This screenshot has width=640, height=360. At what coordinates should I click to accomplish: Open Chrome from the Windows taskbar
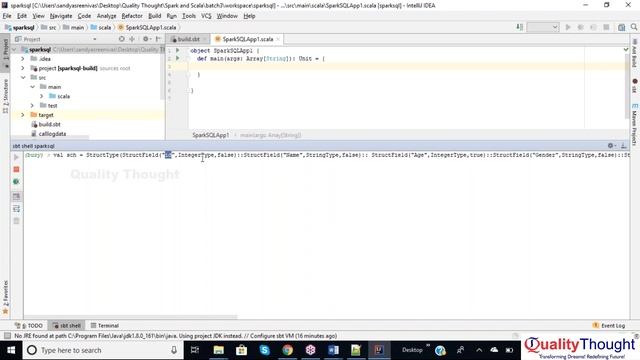pyautogui.click(x=287, y=350)
